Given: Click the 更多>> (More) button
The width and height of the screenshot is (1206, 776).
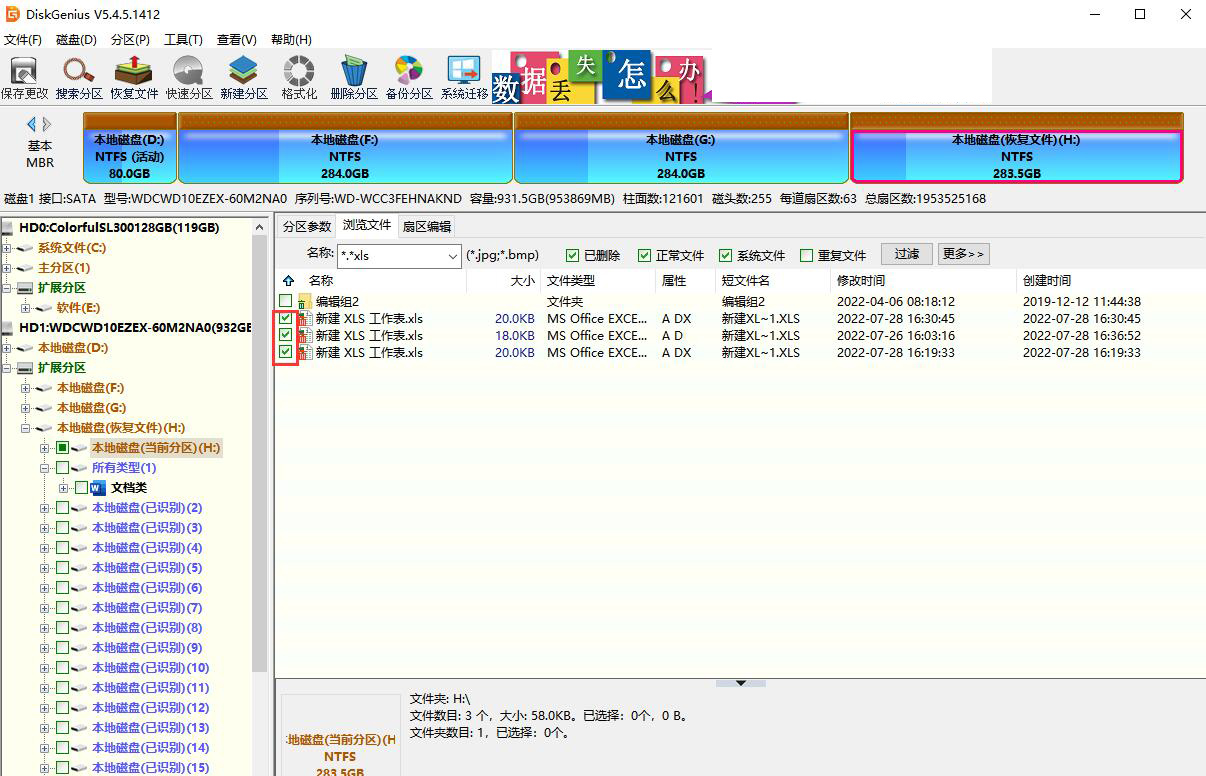Looking at the screenshot, I should [963, 254].
